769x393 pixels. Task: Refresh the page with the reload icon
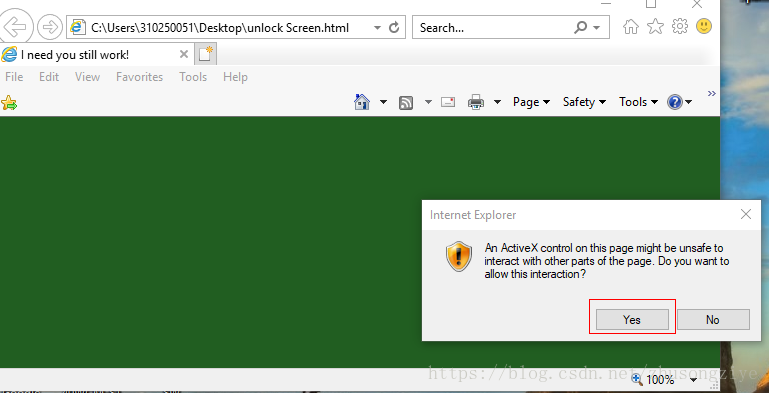point(394,28)
